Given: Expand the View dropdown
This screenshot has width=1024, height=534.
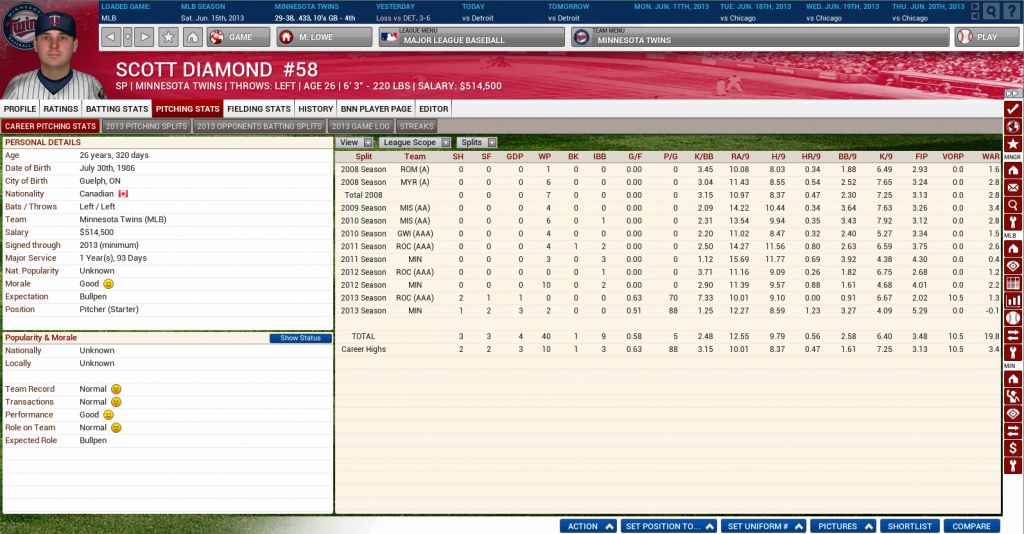Looking at the screenshot, I should [349, 143].
